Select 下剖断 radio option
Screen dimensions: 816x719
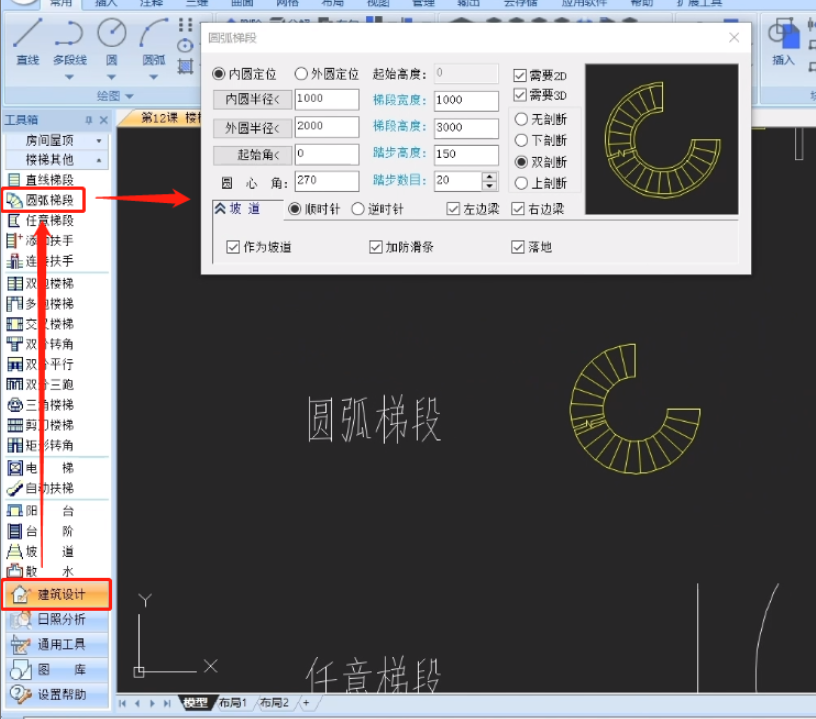tap(521, 140)
